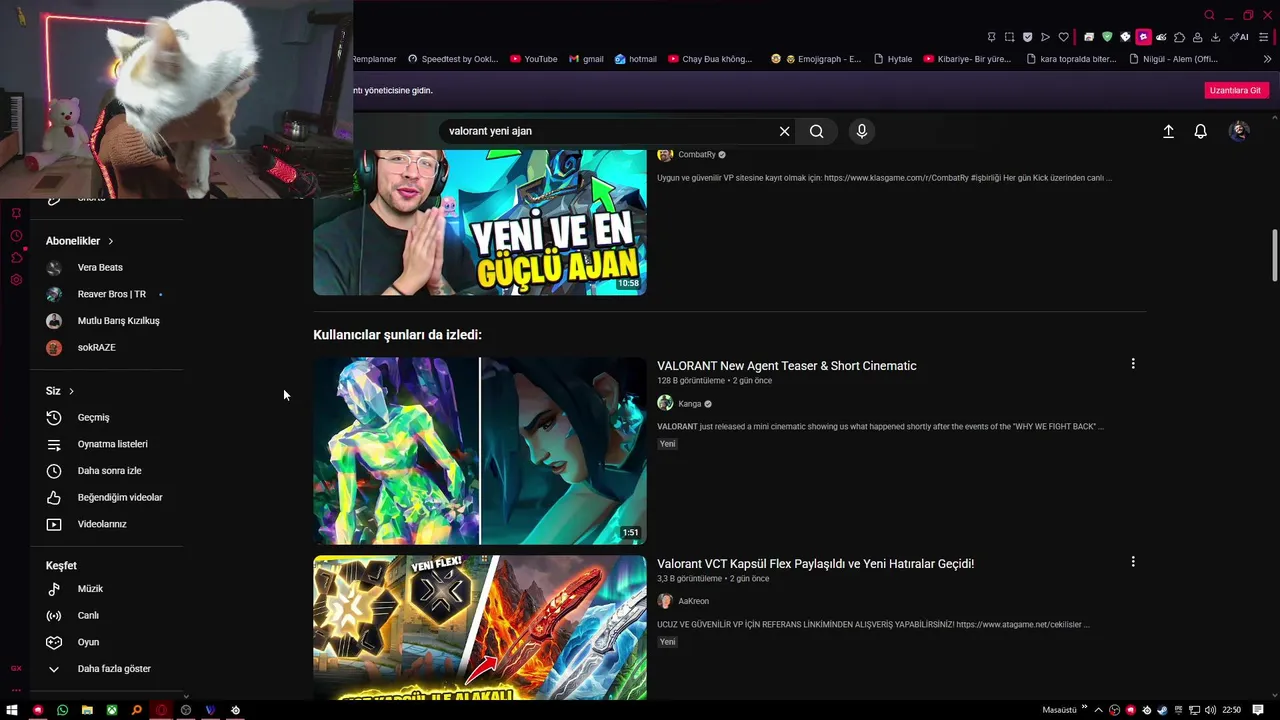Image resolution: width=1280 pixels, height=720 pixels.
Task: Open the extensions cube icon
Action: click(1179, 37)
